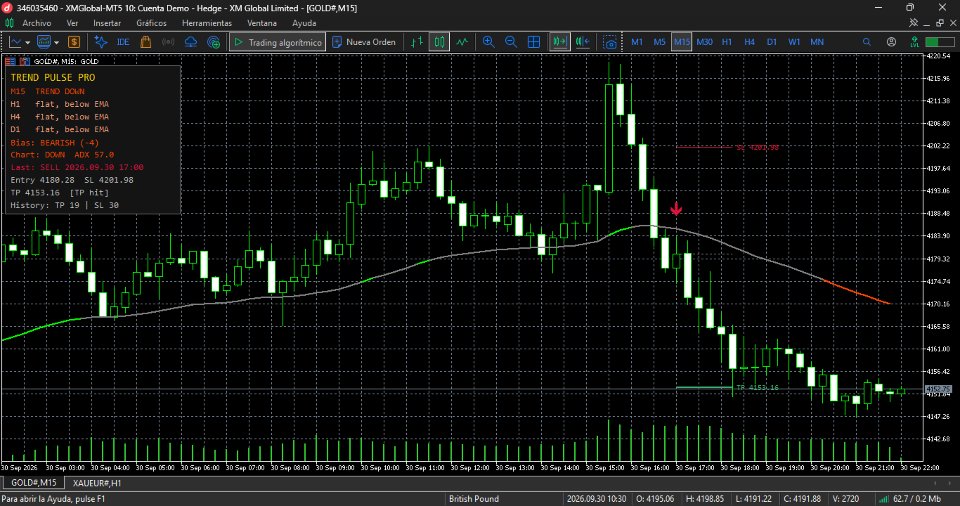Open the Market Watch dollar icon
The height and width of the screenshot is (506, 960).
coord(74,42)
